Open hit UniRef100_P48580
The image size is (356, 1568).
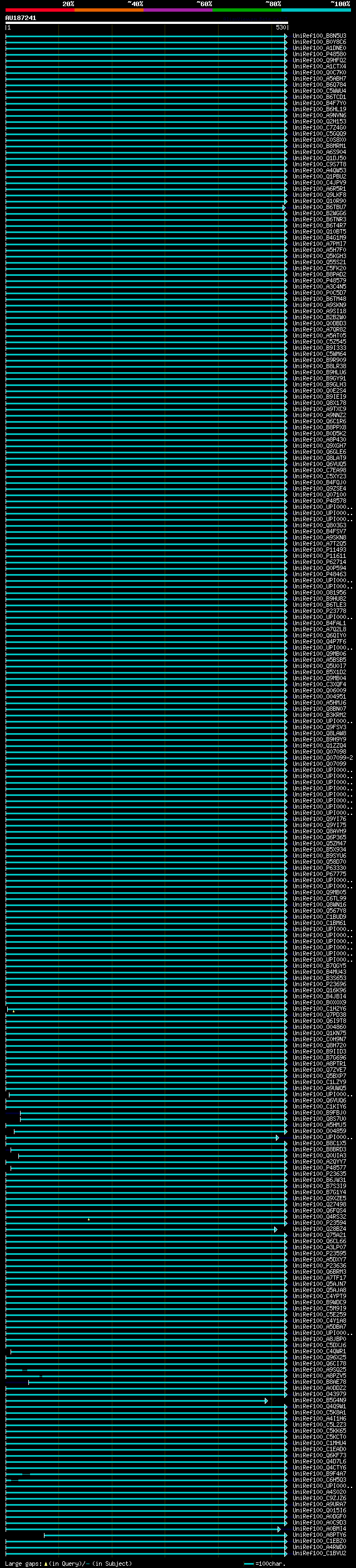(319, 54)
